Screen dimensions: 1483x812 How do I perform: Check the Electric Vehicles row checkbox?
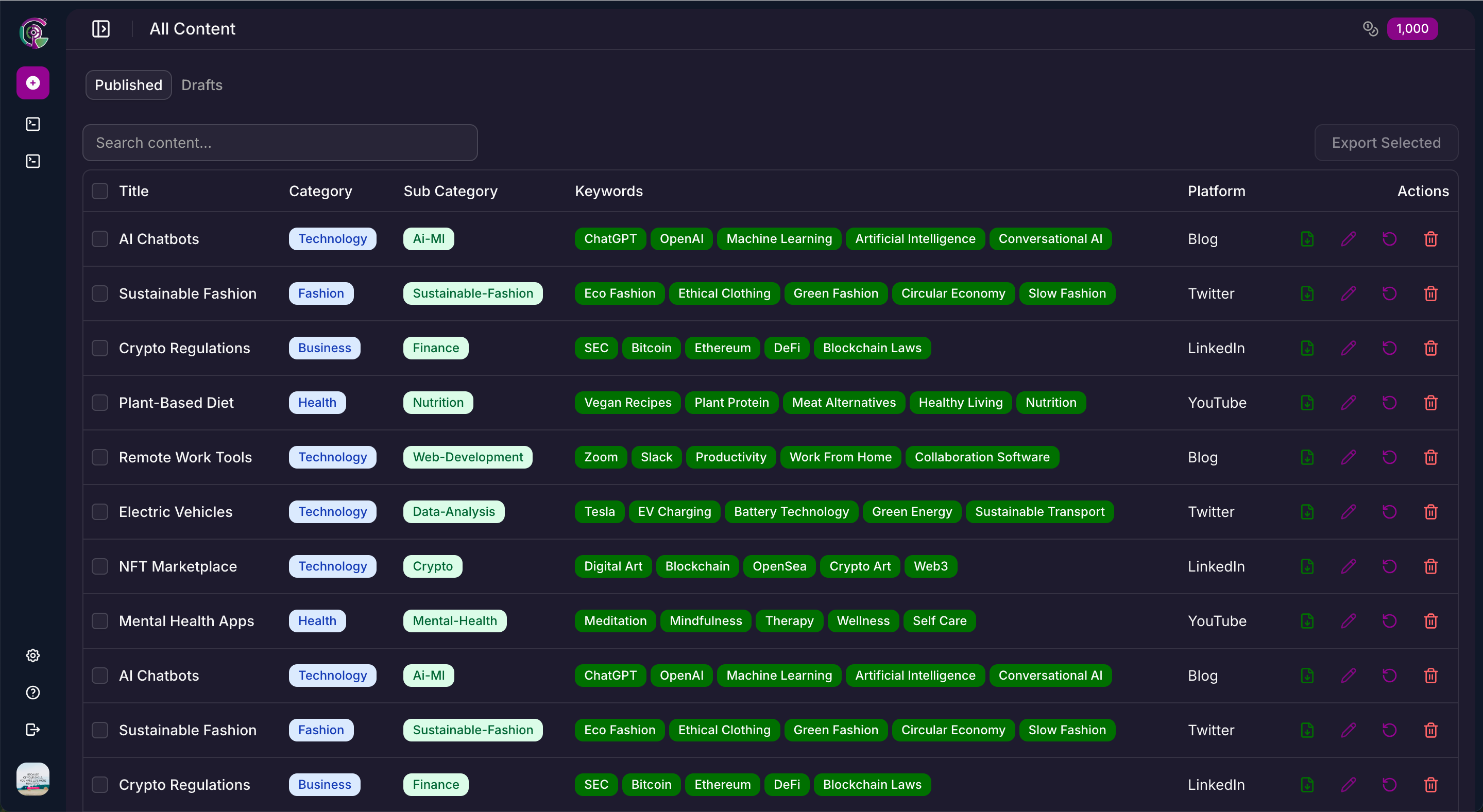coord(100,512)
